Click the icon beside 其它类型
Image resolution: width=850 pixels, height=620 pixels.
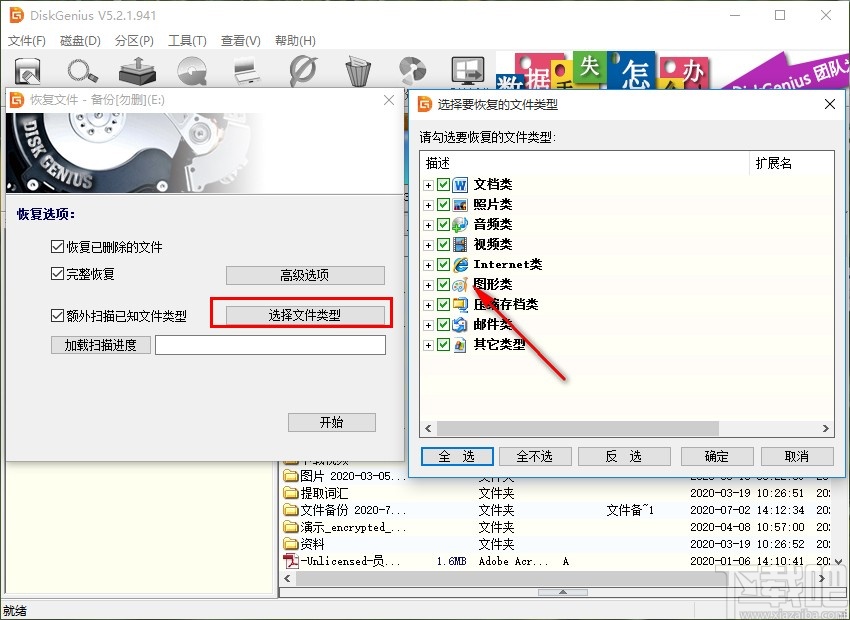(x=460, y=345)
